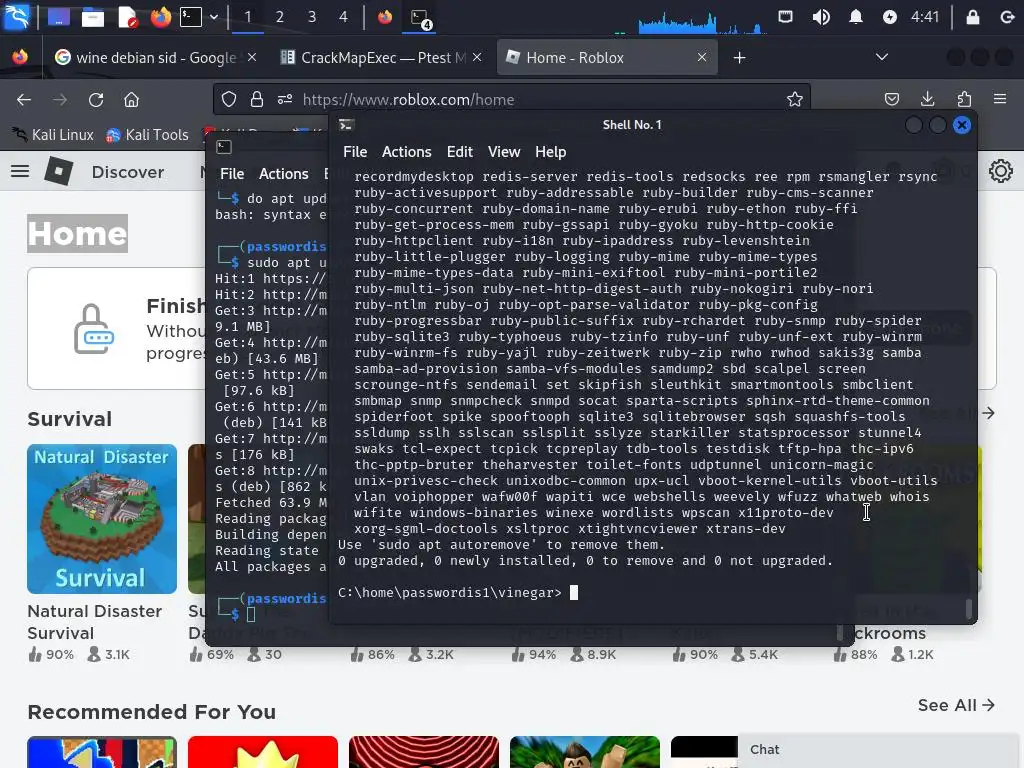
Task: Open the Kali Tools bookmark
Action: (148, 135)
